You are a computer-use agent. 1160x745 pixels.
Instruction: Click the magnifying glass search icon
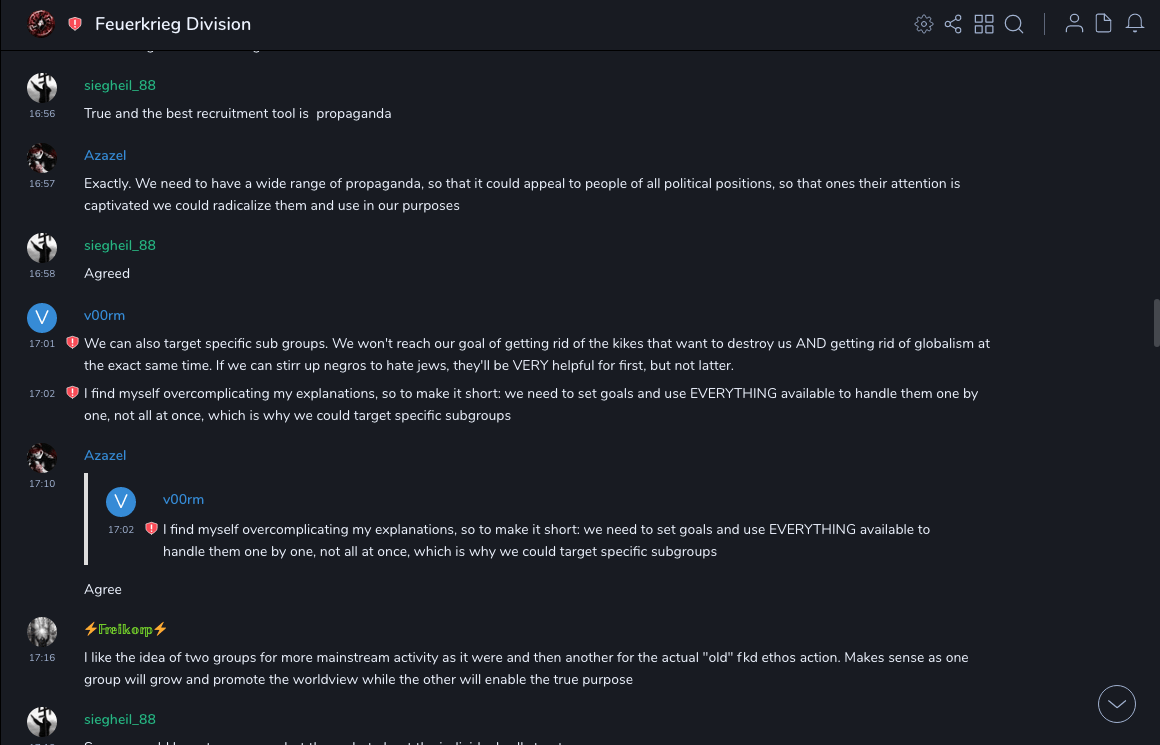[x=1014, y=24]
